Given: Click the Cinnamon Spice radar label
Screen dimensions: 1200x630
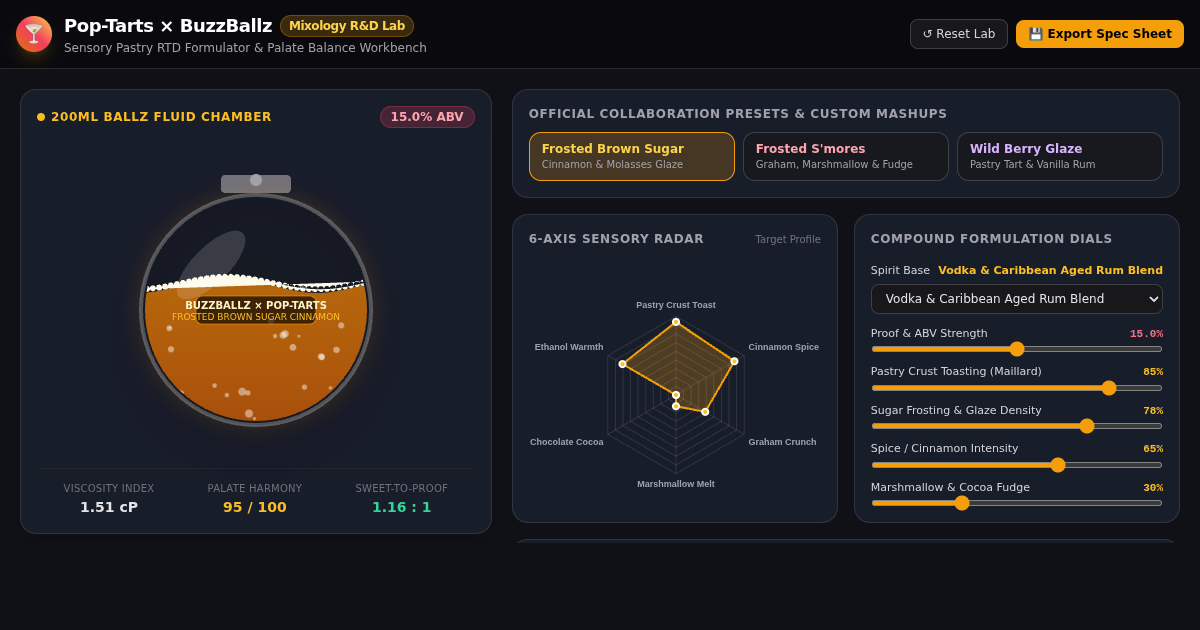Looking at the screenshot, I should coord(784,347).
